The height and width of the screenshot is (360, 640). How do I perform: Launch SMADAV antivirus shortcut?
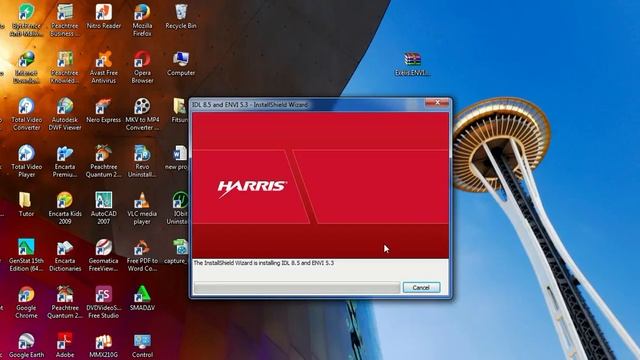pos(142,299)
